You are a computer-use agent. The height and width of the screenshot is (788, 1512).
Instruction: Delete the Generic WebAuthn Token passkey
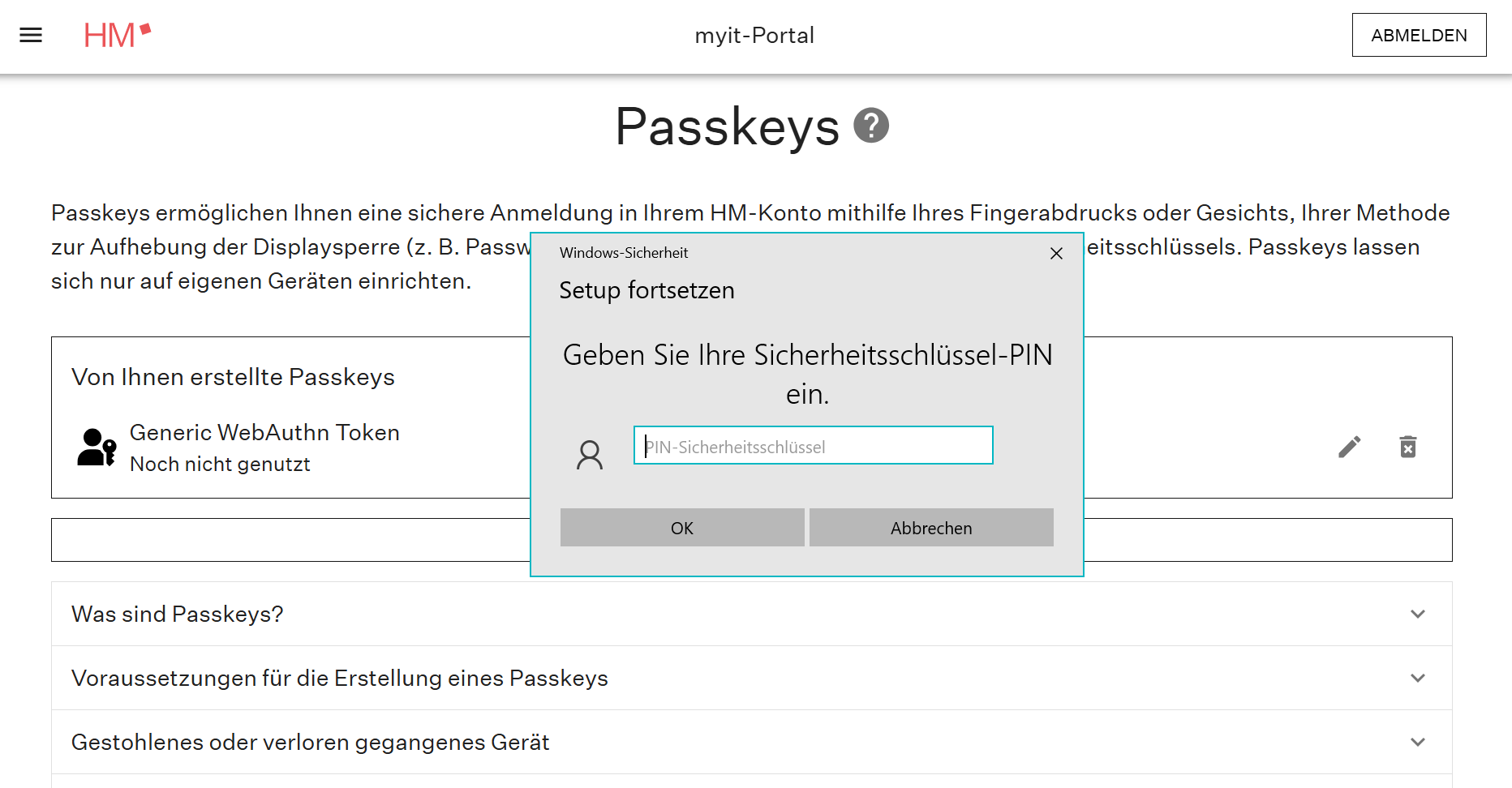click(1408, 447)
